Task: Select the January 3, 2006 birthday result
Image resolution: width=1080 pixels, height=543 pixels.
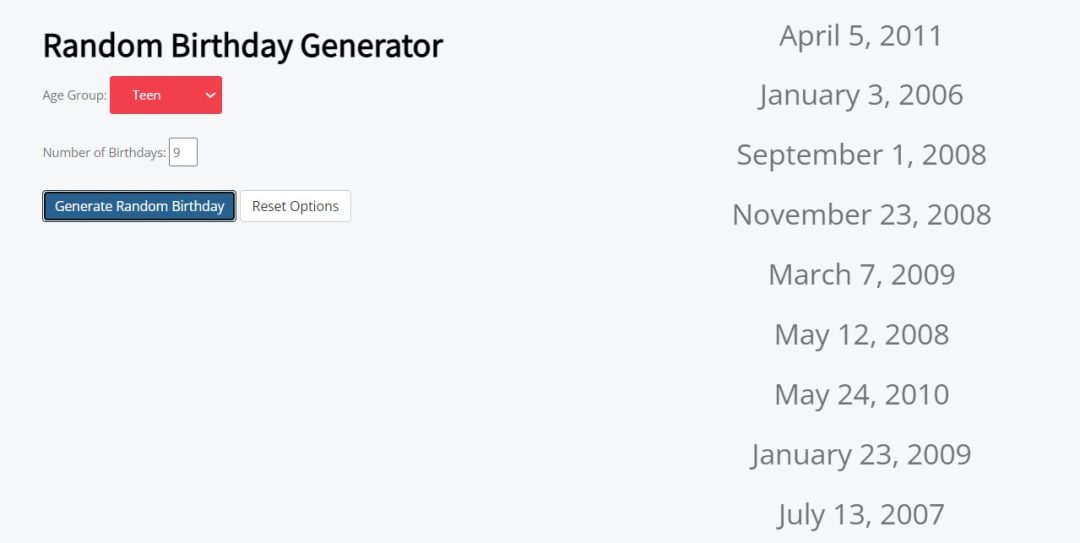Action: 861,95
